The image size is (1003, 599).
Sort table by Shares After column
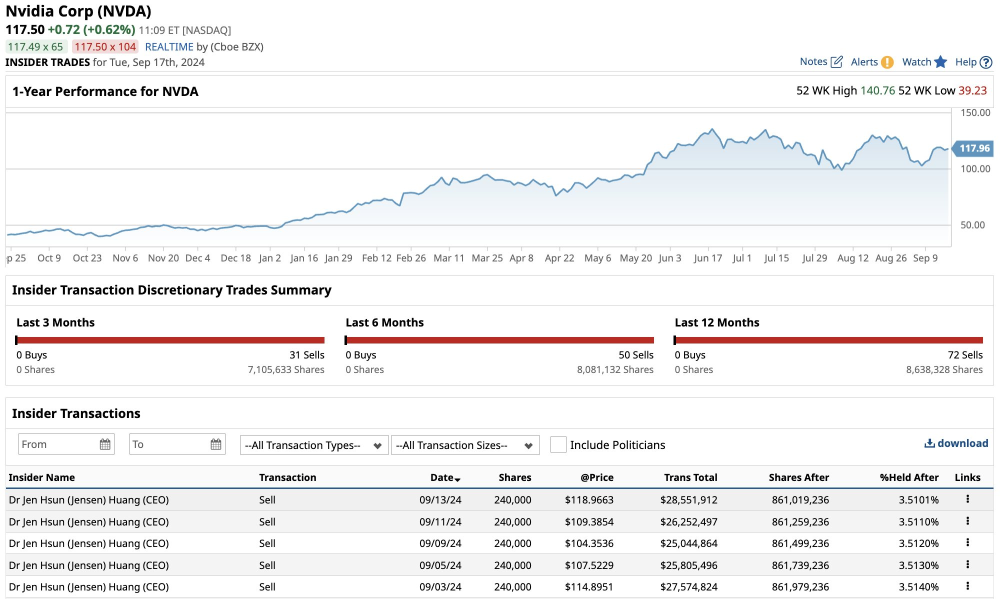(799, 477)
